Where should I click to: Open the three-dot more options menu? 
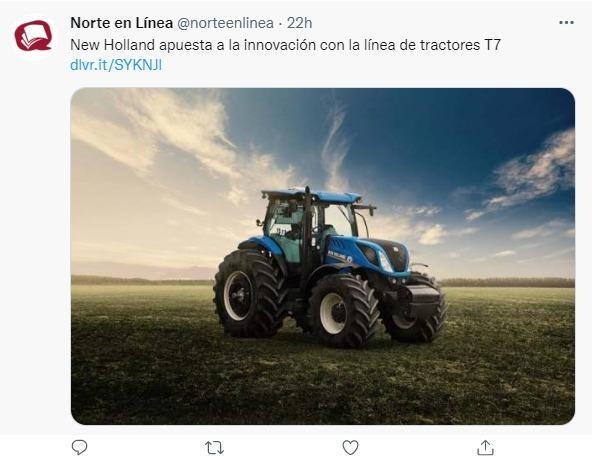point(566,23)
